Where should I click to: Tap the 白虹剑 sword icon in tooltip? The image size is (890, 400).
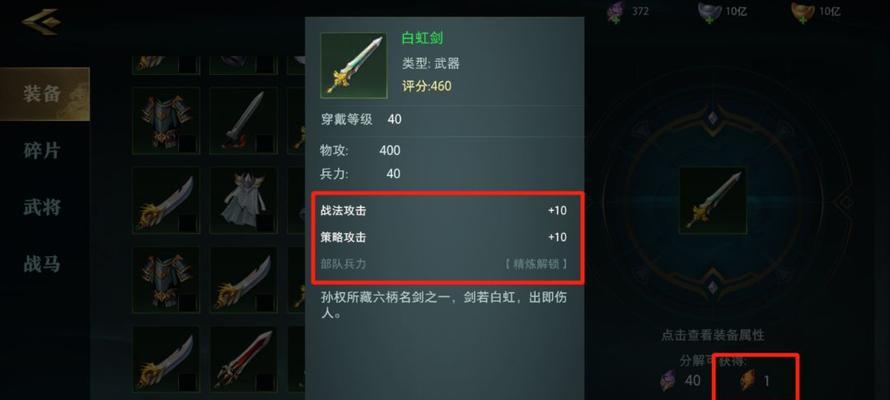(x=354, y=65)
